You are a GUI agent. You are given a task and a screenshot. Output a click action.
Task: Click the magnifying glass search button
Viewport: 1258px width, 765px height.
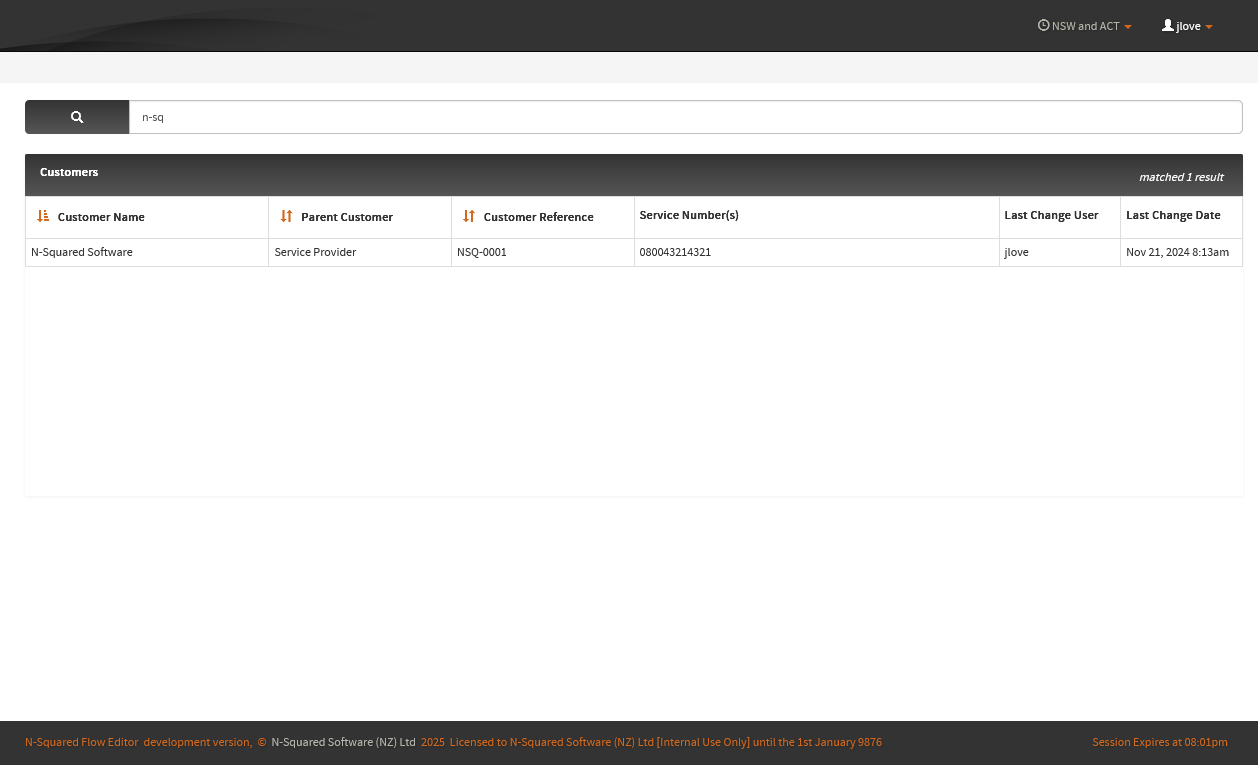[77, 117]
